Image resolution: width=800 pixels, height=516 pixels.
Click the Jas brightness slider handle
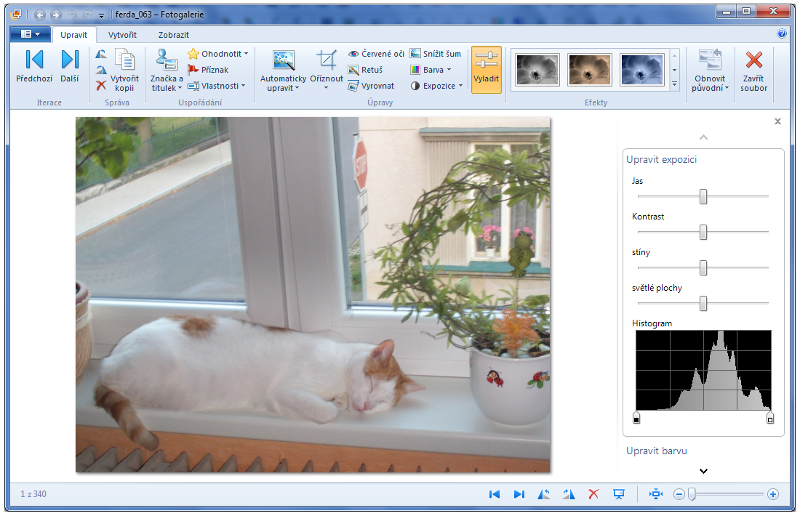pyautogui.click(x=703, y=196)
